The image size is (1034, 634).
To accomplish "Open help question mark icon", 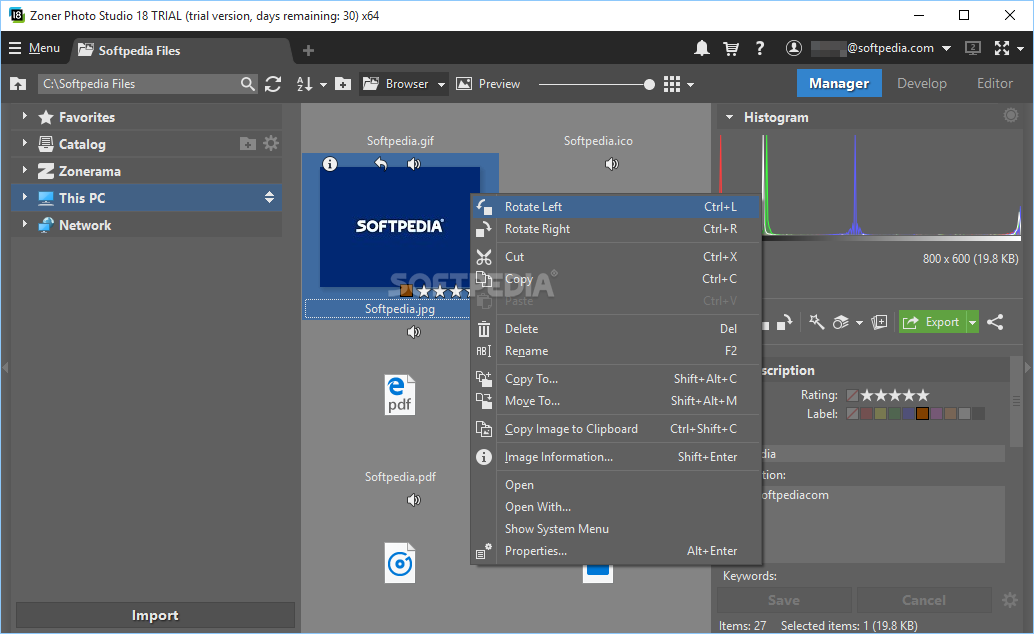I will [x=760, y=48].
